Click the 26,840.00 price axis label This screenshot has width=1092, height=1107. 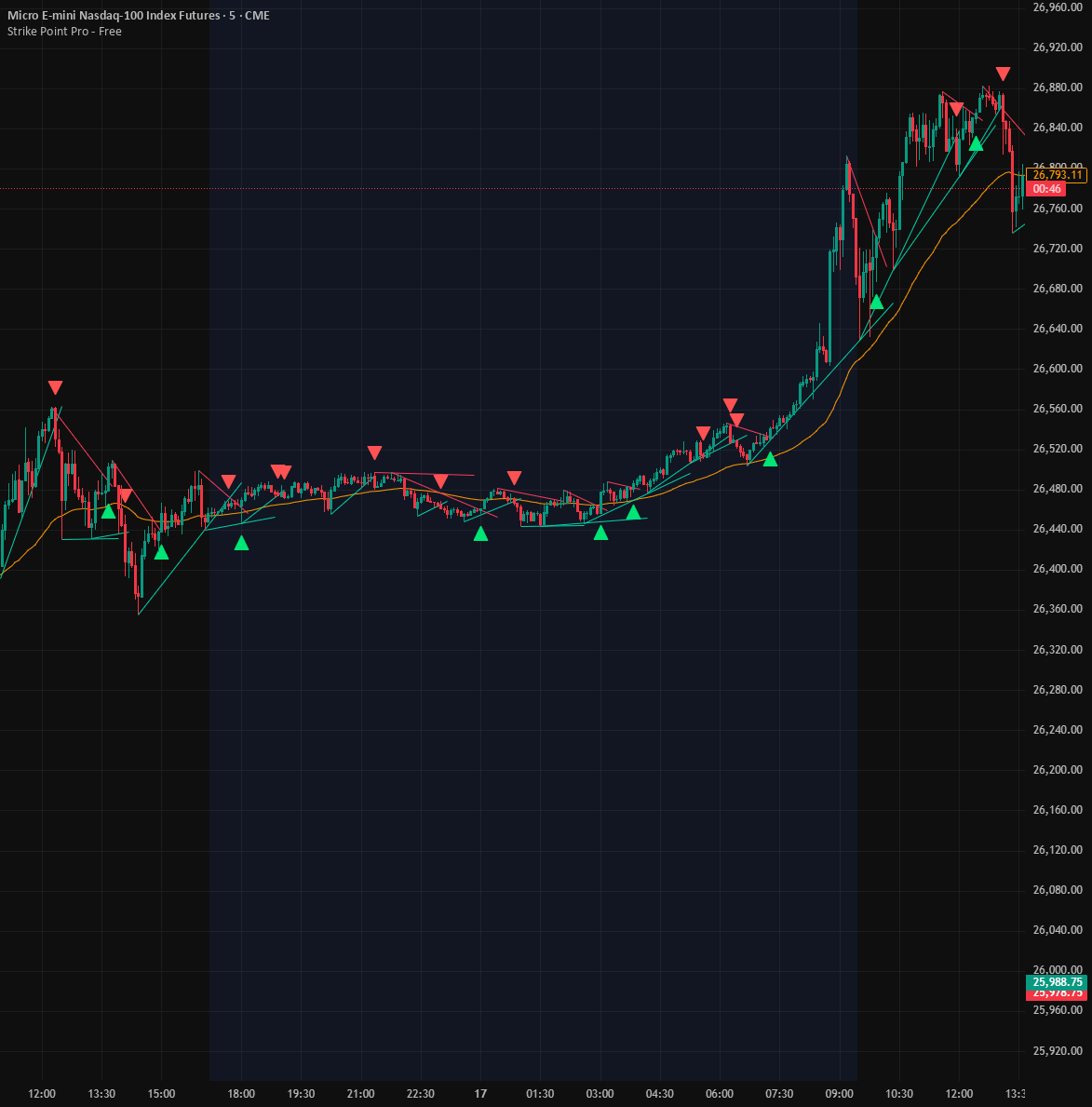pos(1057,128)
